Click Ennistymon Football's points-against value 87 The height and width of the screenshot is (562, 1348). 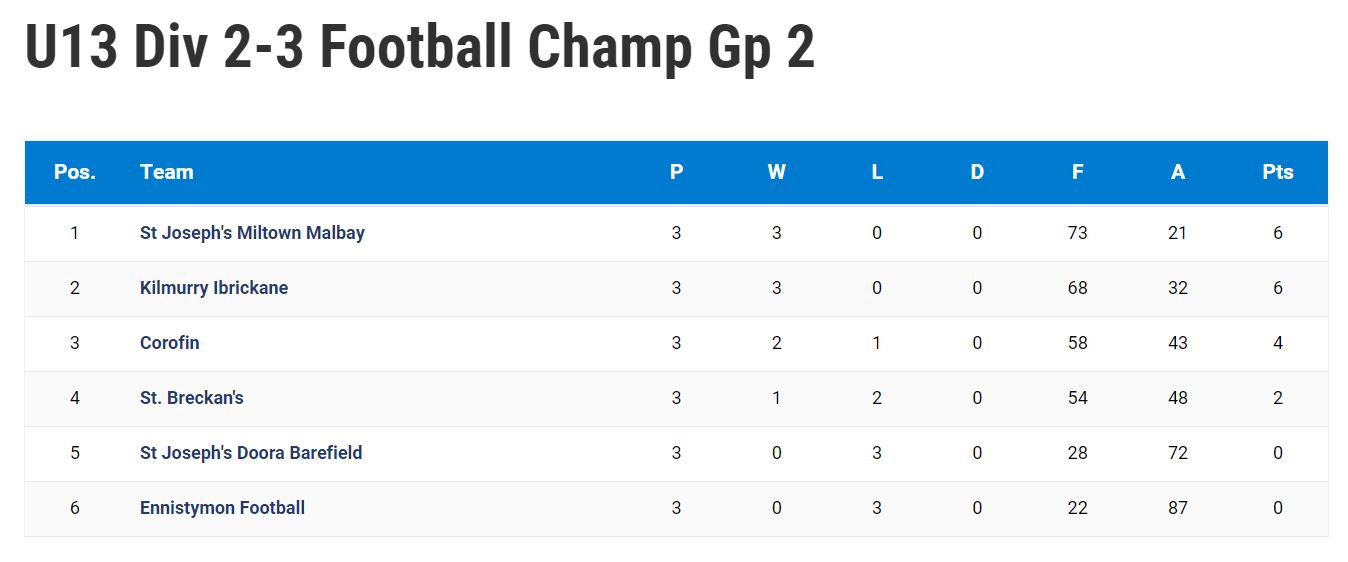(1178, 508)
